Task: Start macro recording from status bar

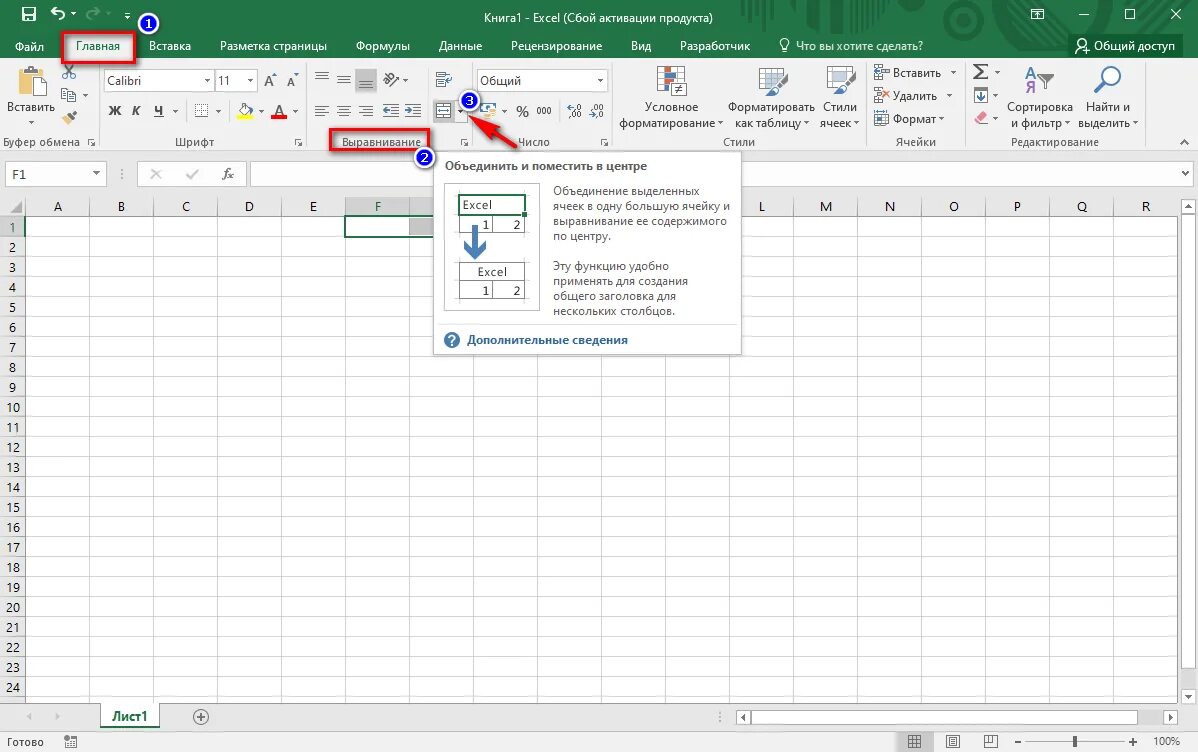Action: [x=70, y=741]
